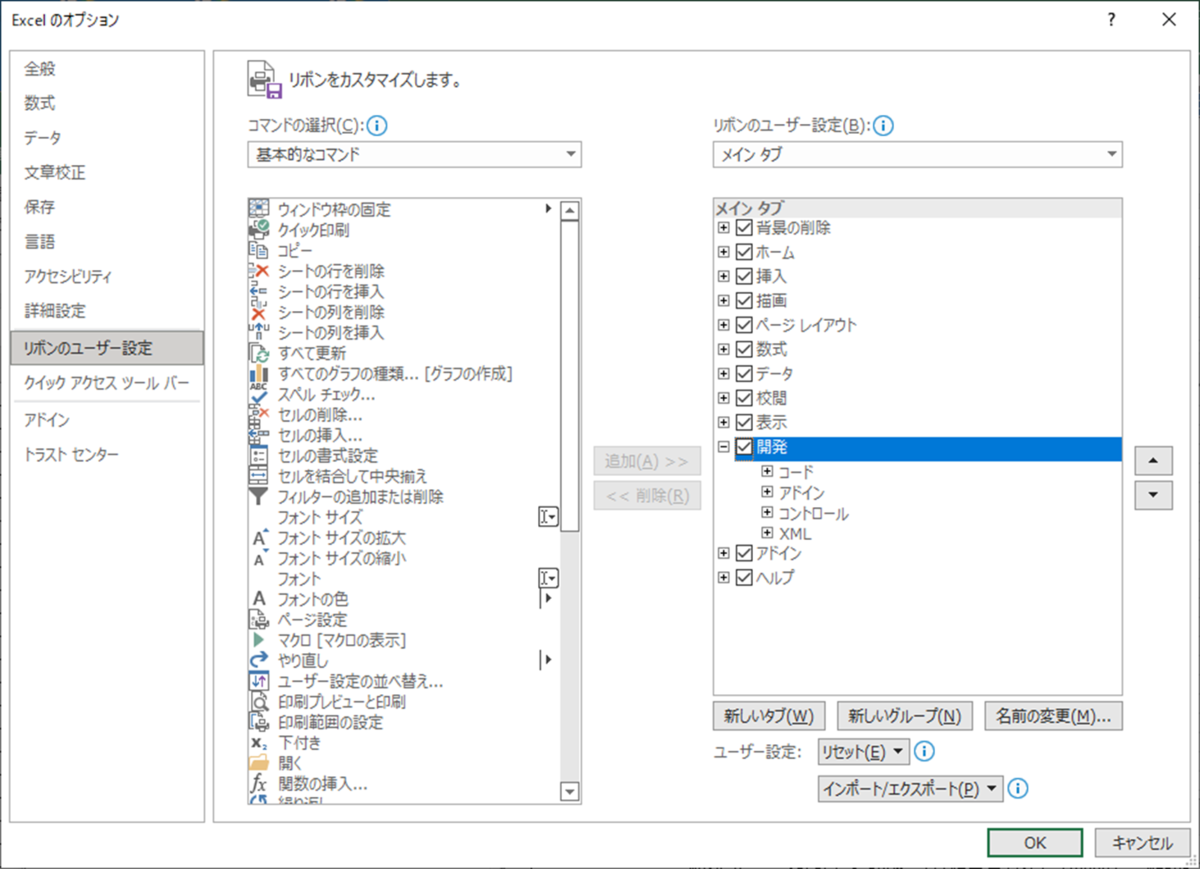
Task: Click the 新しいタブ button
Action: point(769,716)
